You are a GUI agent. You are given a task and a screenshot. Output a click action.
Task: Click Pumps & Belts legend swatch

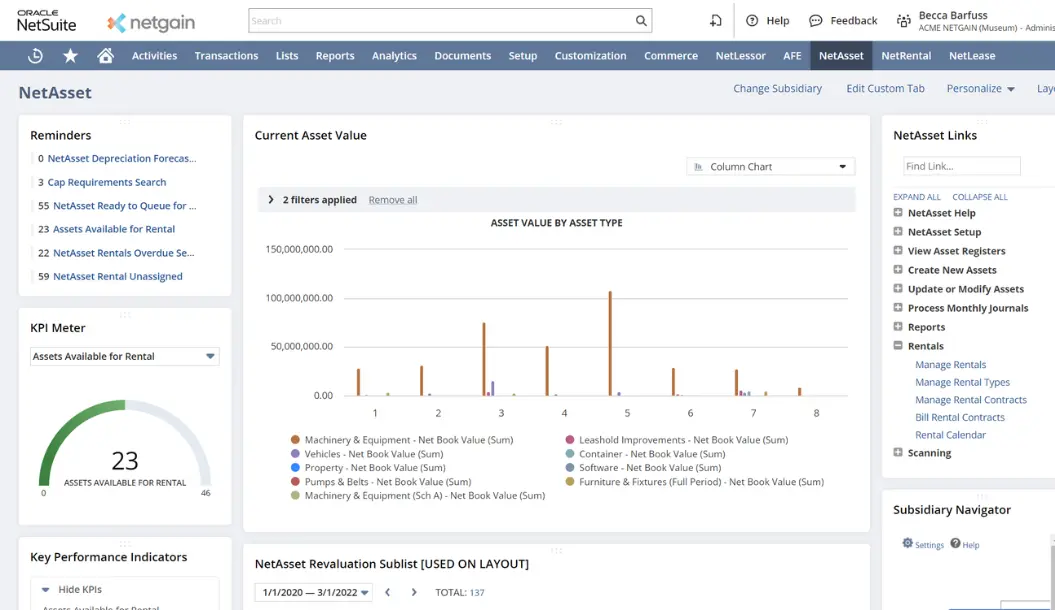coord(295,482)
